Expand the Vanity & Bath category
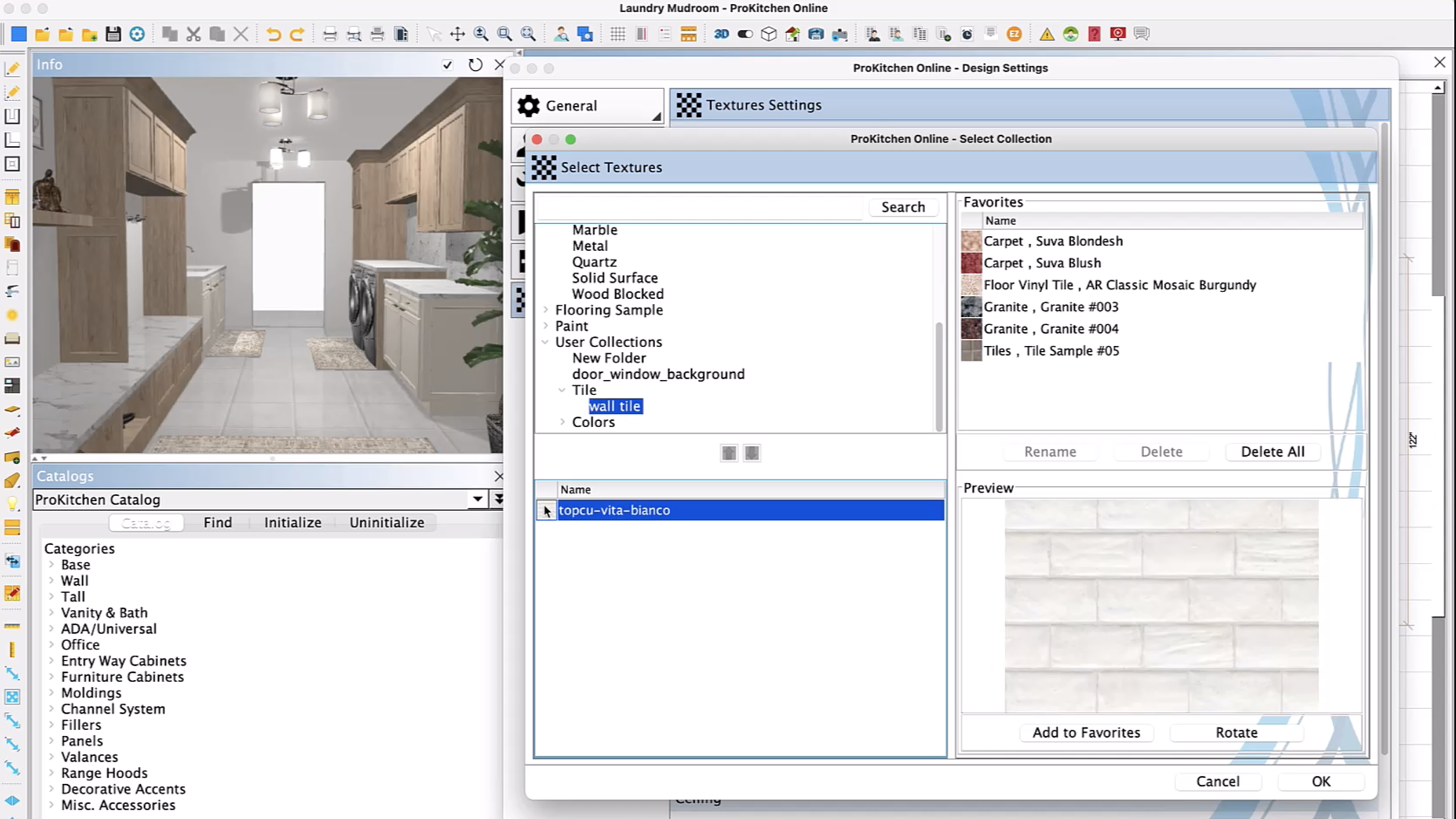 tap(51, 613)
